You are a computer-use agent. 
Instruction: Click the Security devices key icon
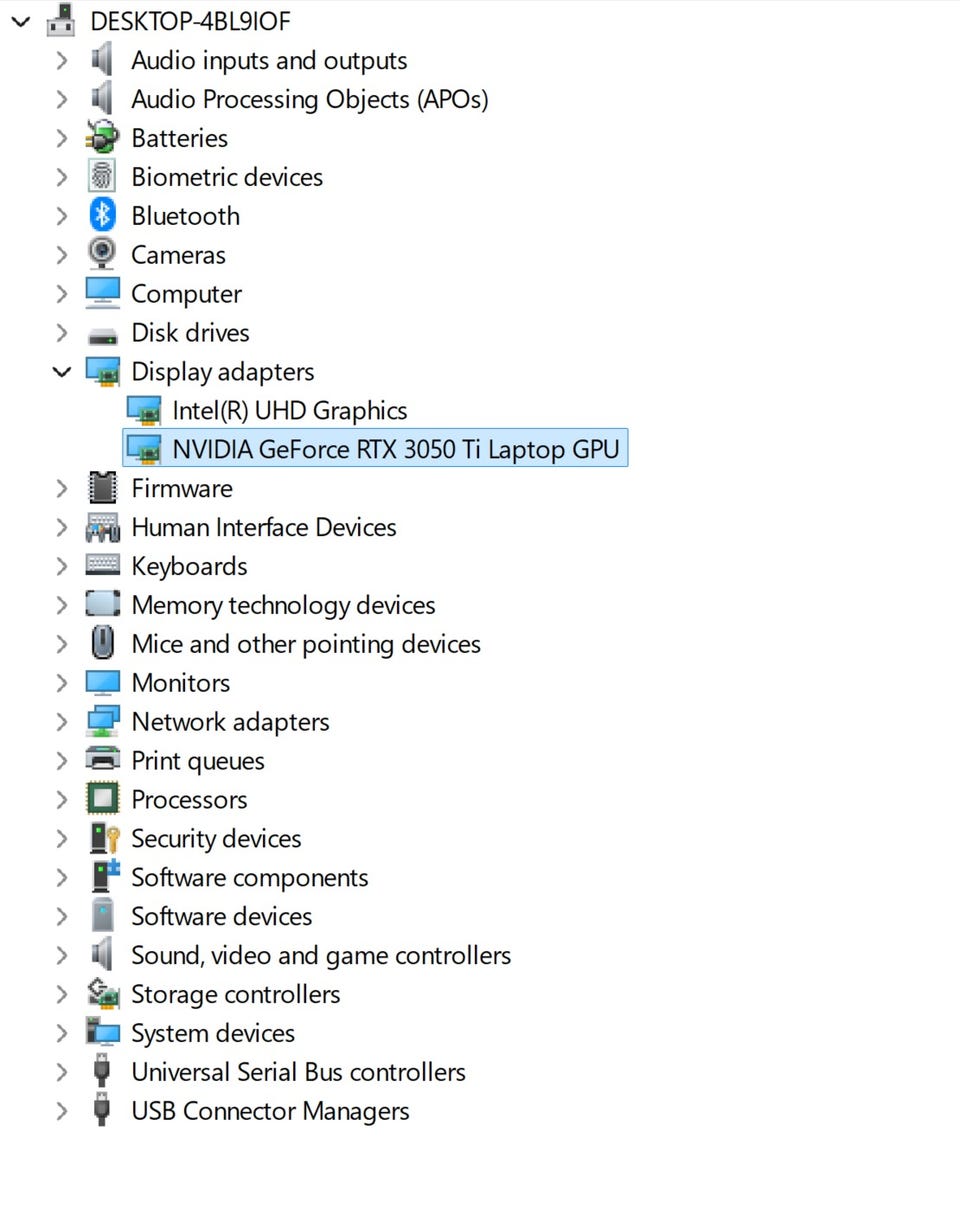[x=104, y=838]
